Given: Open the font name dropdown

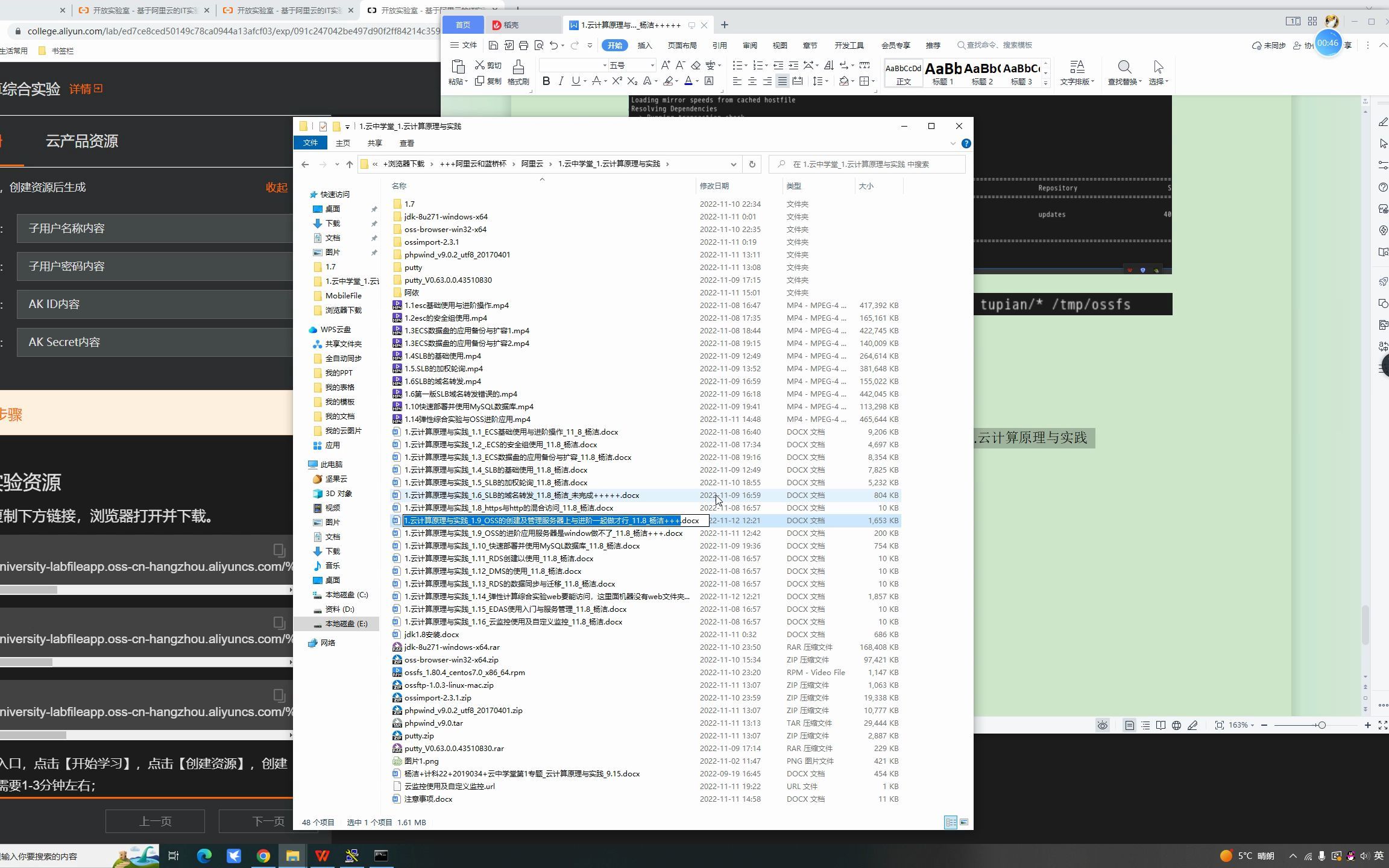Looking at the screenshot, I should [604, 65].
